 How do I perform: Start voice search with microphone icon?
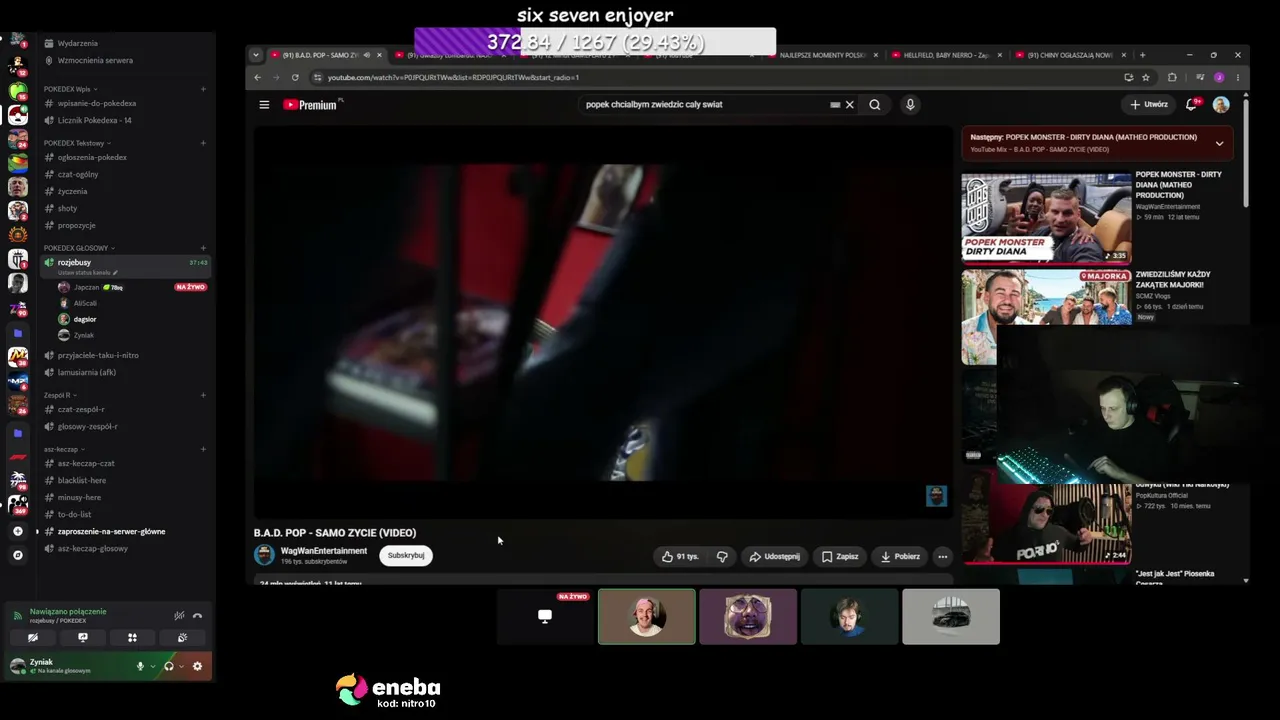(x=910, y=104)
